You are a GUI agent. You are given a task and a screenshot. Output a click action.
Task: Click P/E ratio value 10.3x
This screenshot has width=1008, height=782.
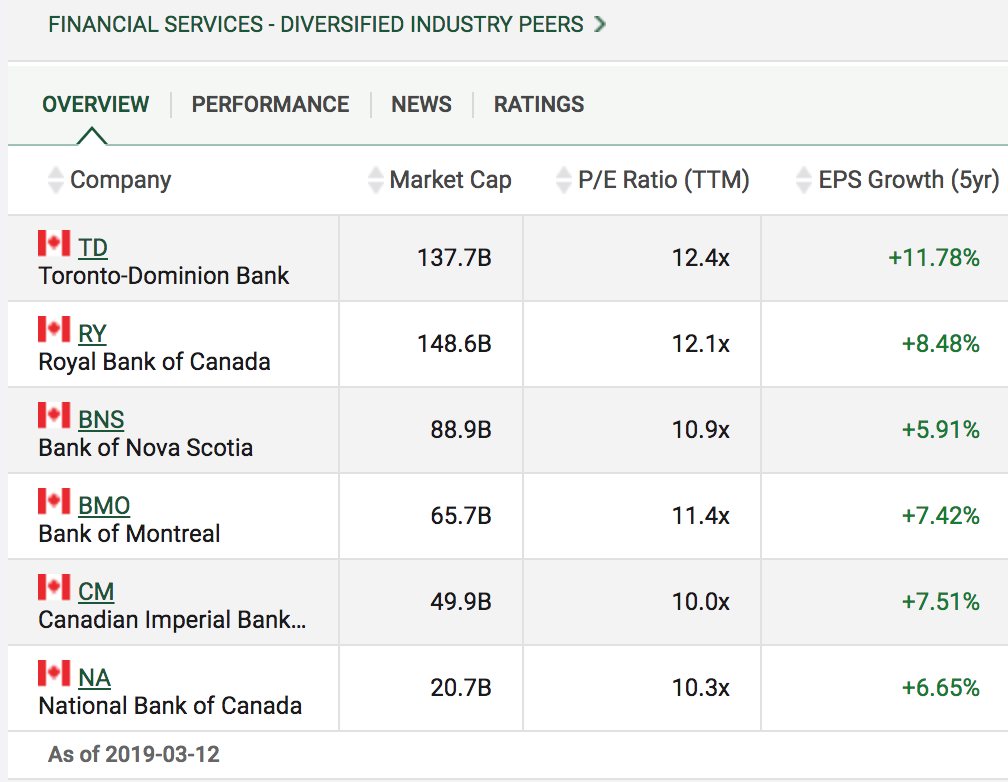pos(701,688)
